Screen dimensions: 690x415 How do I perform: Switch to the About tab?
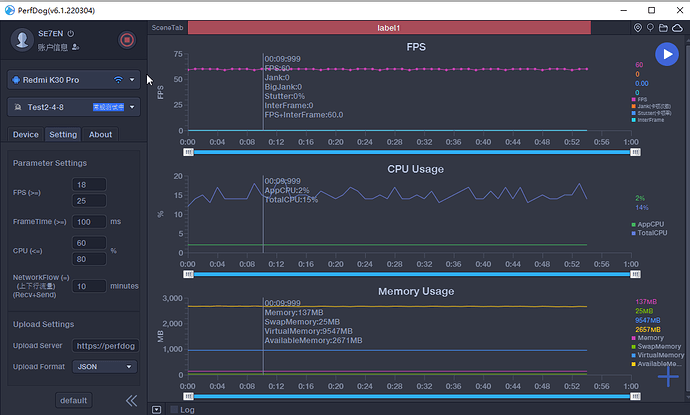pyautogui.click(x=100, y=135)
